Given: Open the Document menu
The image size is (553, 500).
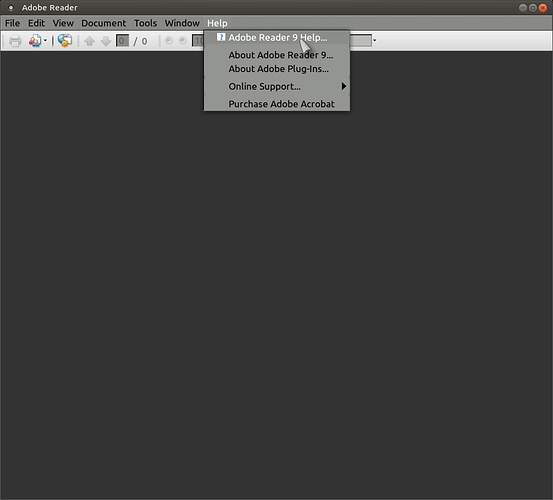Looking at the screenshot, I should (x=103, y=23).
